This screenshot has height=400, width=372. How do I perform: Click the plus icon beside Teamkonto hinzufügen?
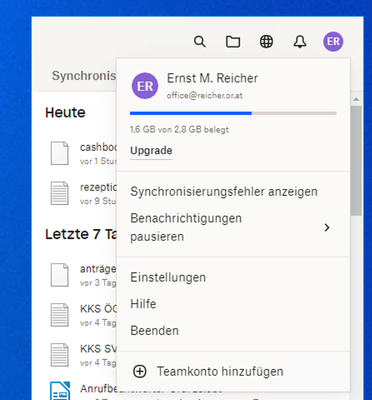140,371
